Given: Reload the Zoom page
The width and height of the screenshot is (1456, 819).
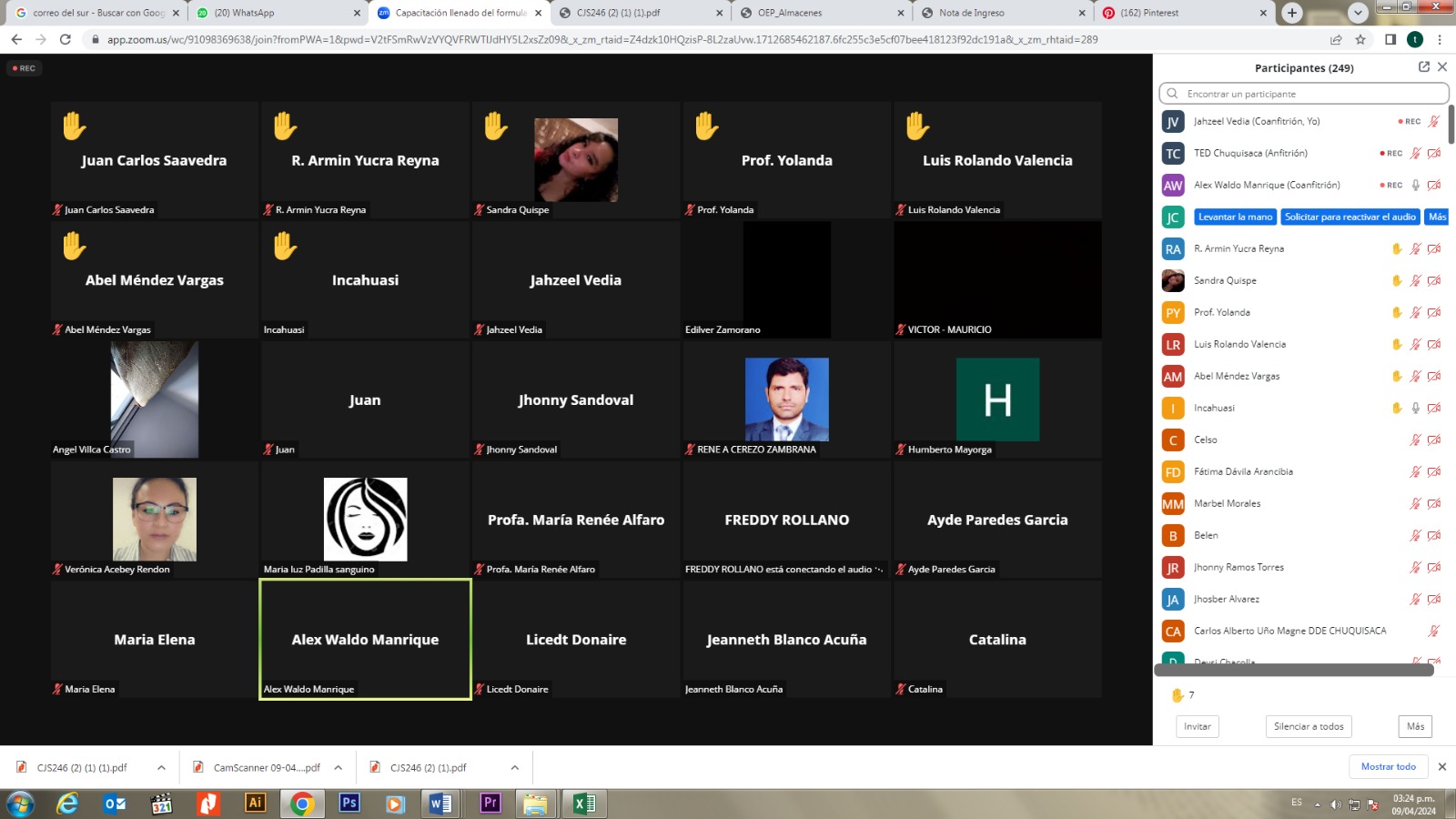Looking at the screenshot, I should pyautogui.click(x=66, y=40).
